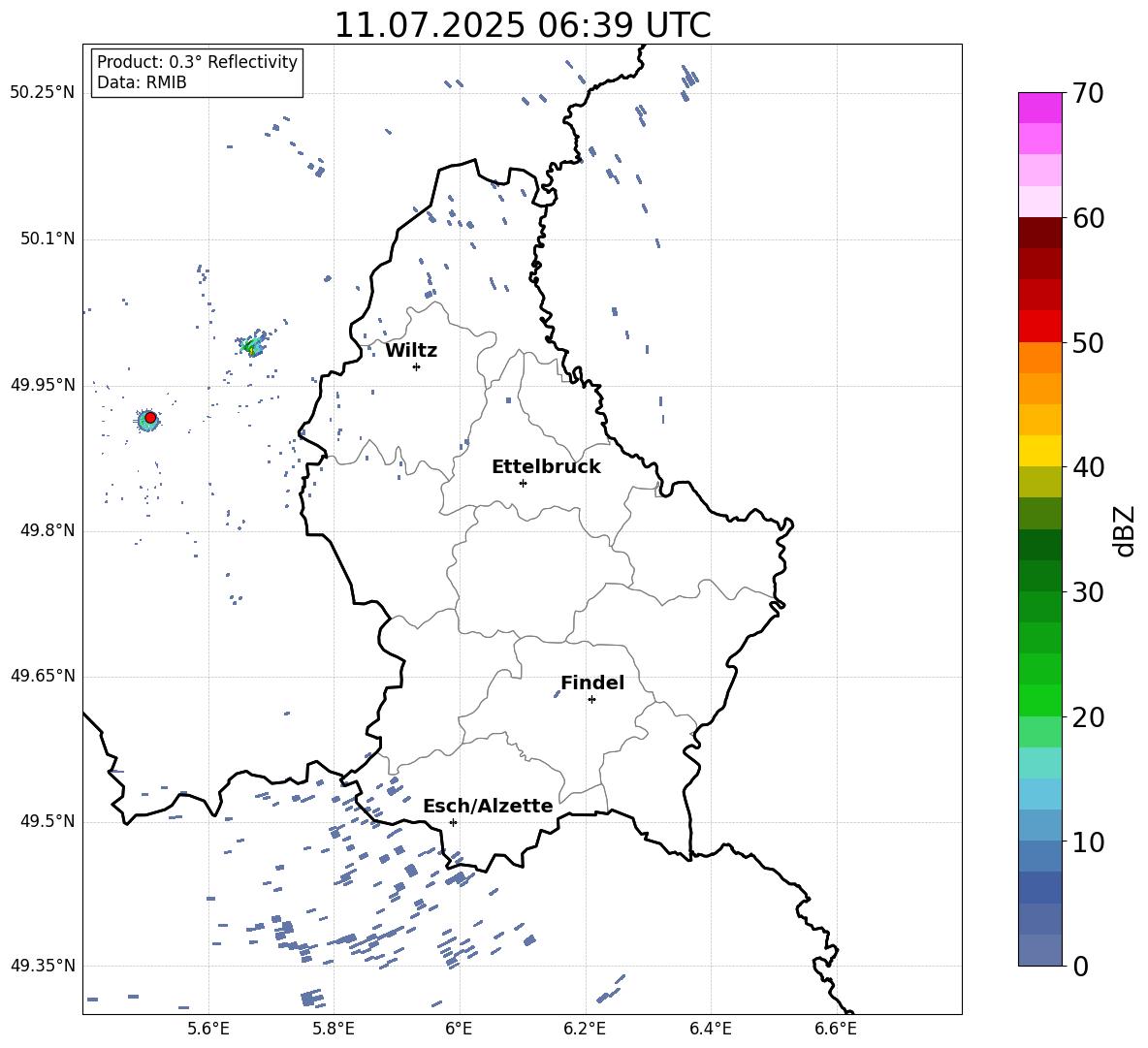This screenshot has width=1148, height=1048.
Task: Click the red radar location dot
Action: click(x=150, y=417)
